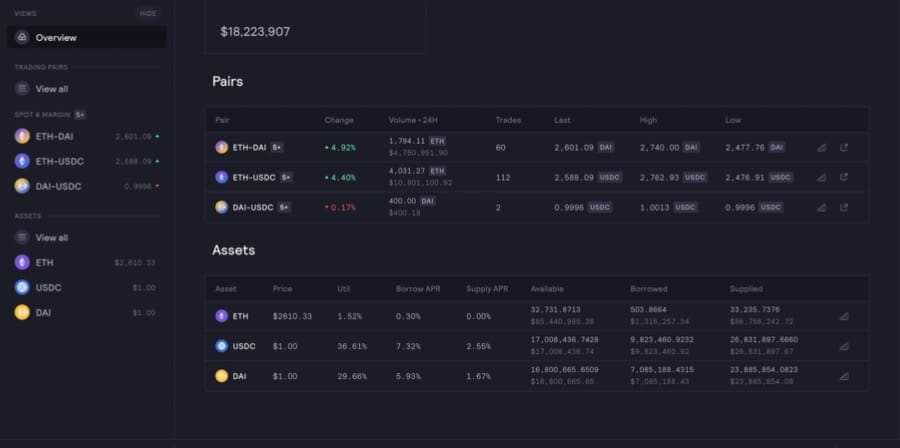Open ETH-USDC pair in sidebar
The height and width of the screenshot is (448, 900).
click(x=57, y=161)
